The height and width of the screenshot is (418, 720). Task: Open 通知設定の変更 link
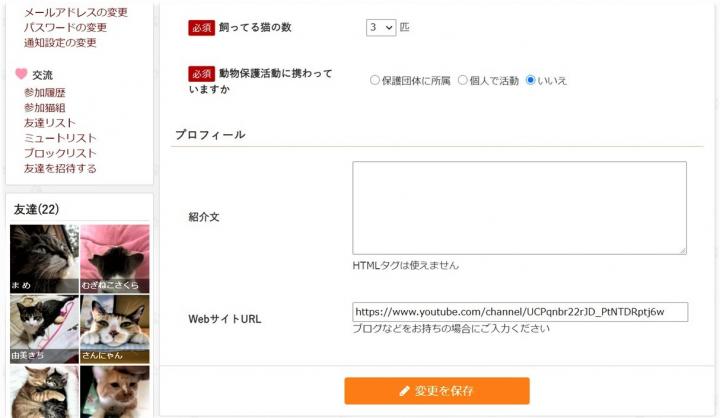[x=60, y=43]
